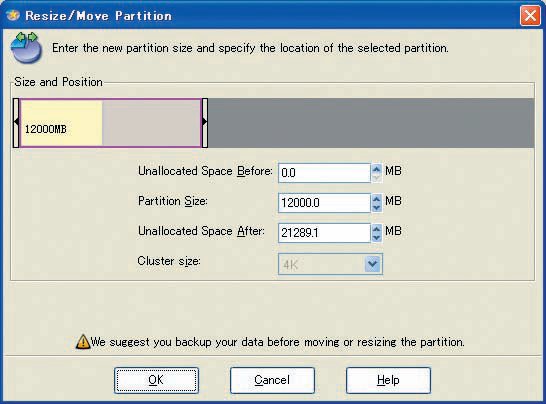Decrease Unallocated Space Before with down arrow
This screenshot has width=546, height=404.
[376, 178]
